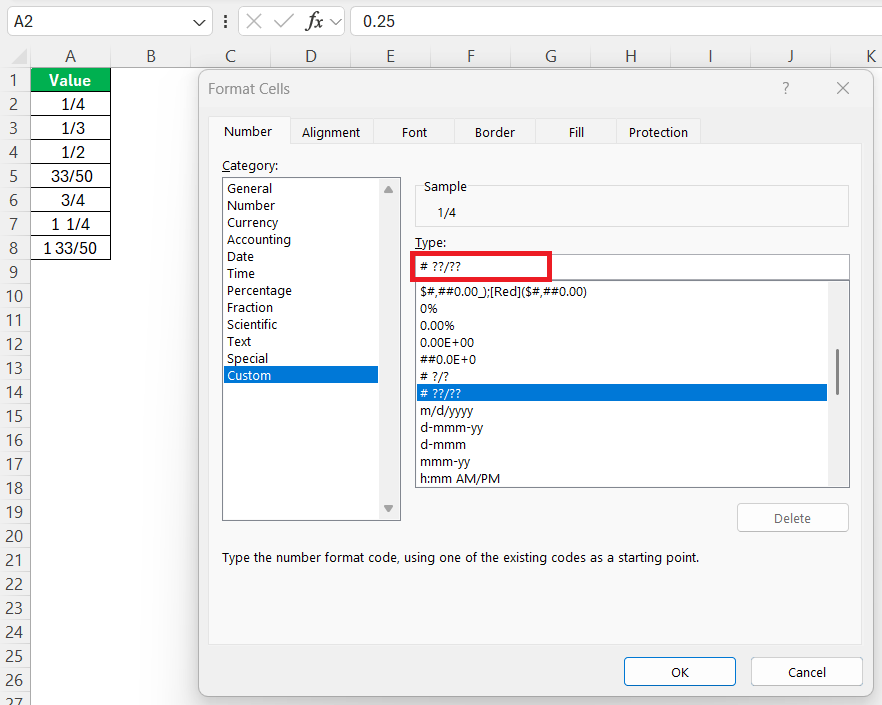Click the Cancel button

807,672
